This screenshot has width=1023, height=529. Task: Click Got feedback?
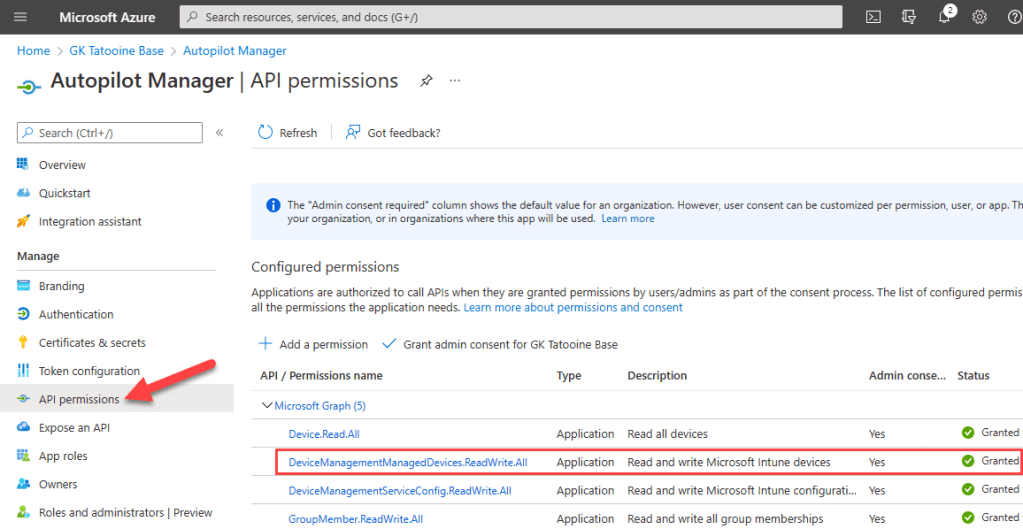point(404,132)
